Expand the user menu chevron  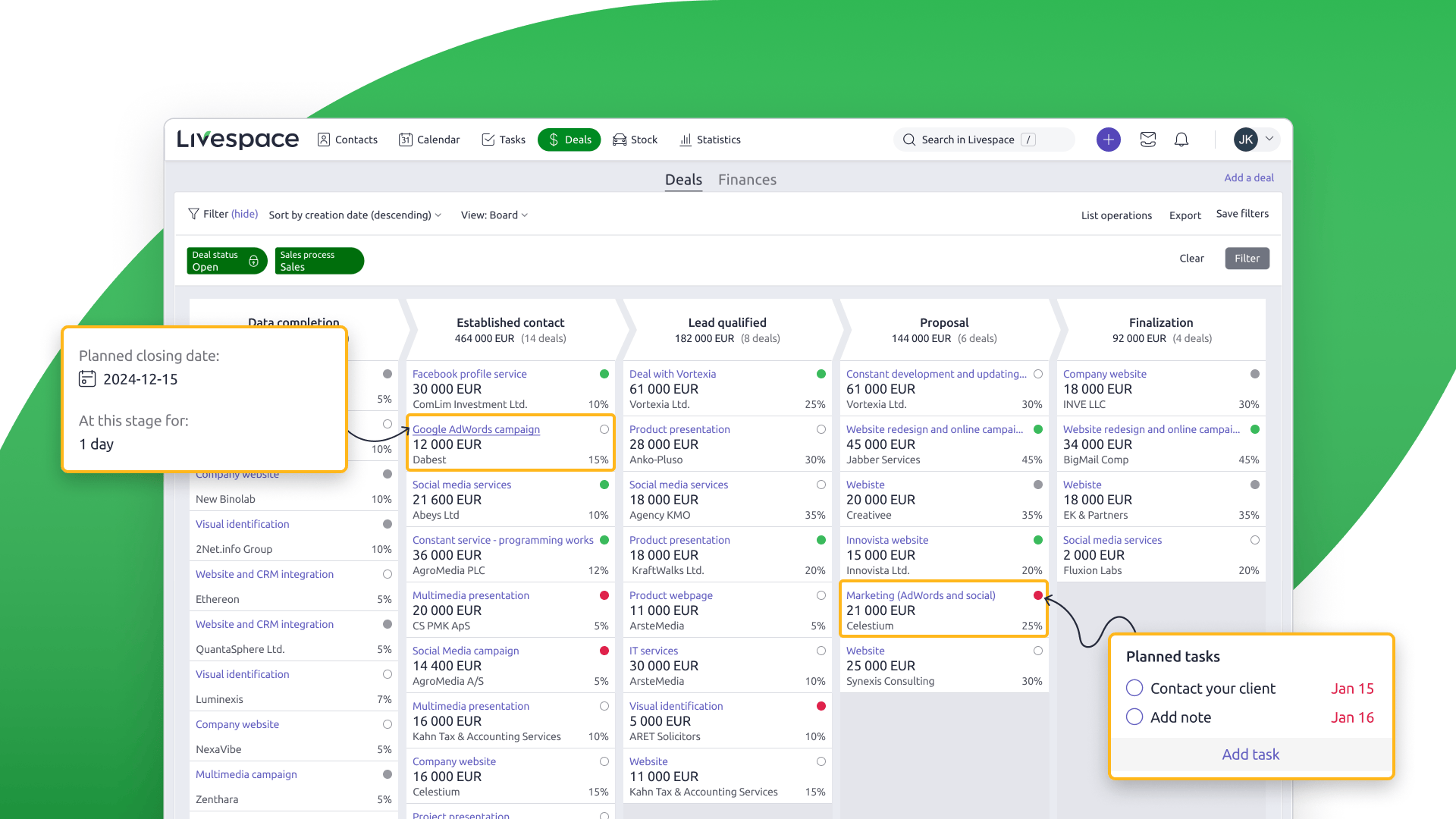click(x=1269, y=139)
